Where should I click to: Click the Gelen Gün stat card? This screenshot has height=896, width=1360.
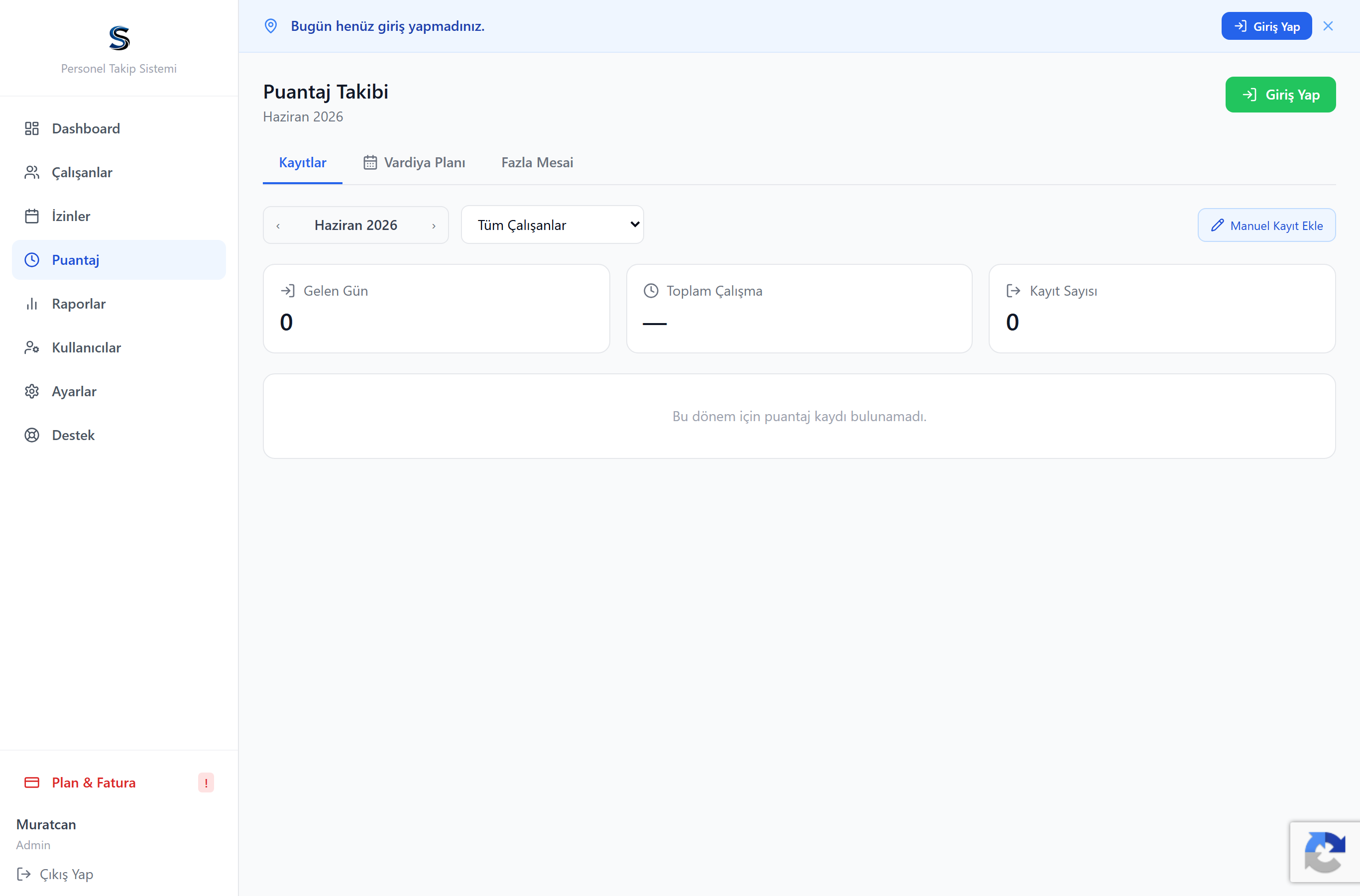click(x=436, y=309)
